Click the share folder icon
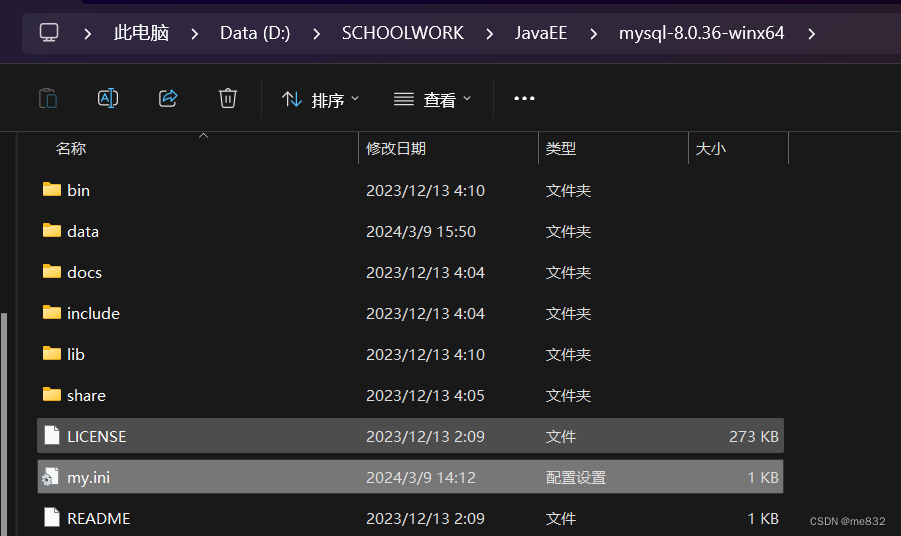Screen dimensions: 901x536 [x=52, y=394]
